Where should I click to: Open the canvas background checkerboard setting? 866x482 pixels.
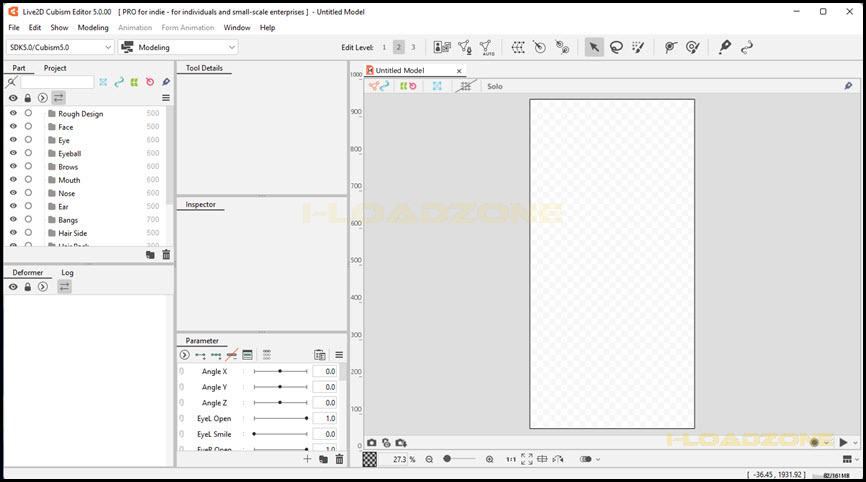tap(369, 459)
